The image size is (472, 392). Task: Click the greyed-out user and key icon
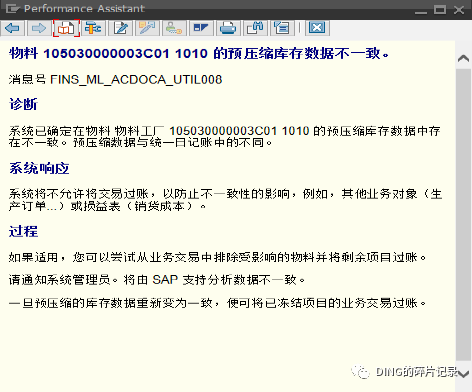[x=174, y=28]
